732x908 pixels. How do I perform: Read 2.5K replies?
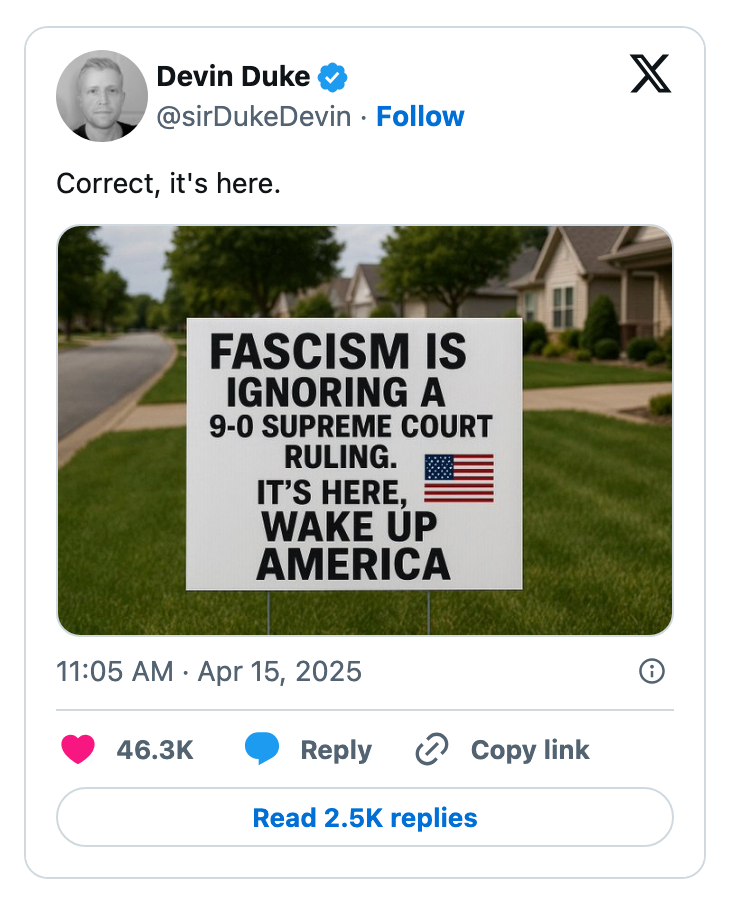coord(366,817)
